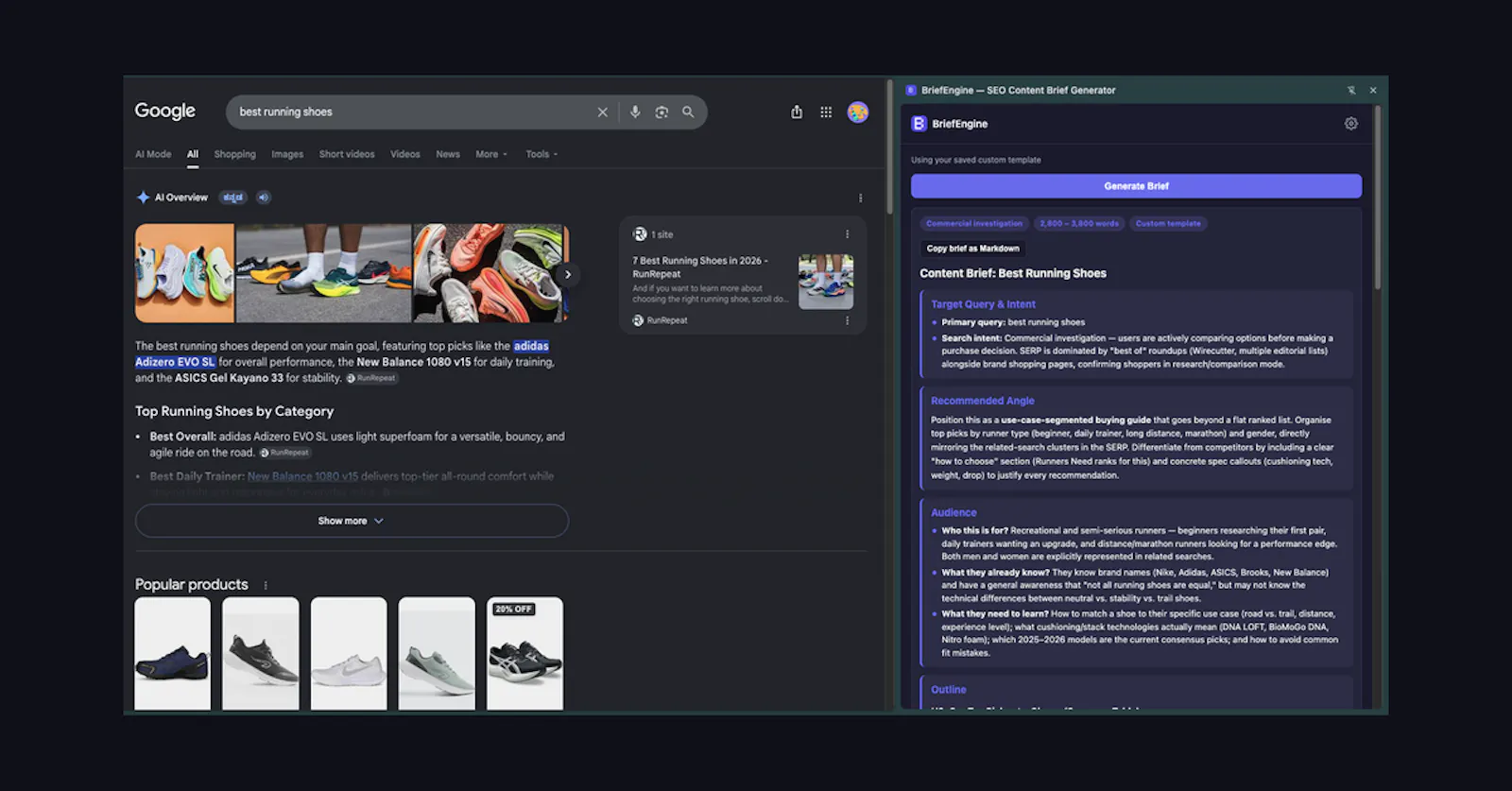Viewport: 1512px width, 791px height.
Task: Click the 2,800 – 3,800 words tag
Action: (1079, 224)
